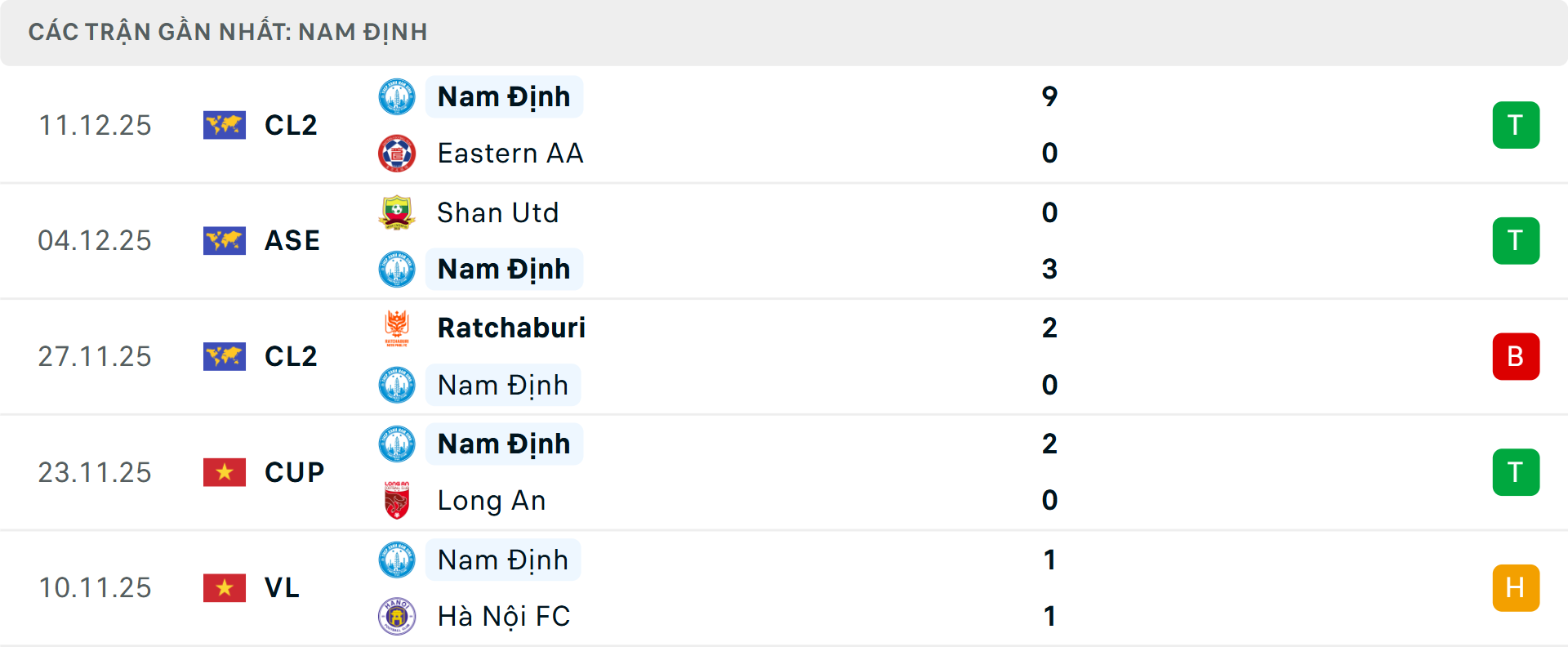Open the Hà Nội FC team link
This screenshot has width=1568, height=647.
point(504,616)
